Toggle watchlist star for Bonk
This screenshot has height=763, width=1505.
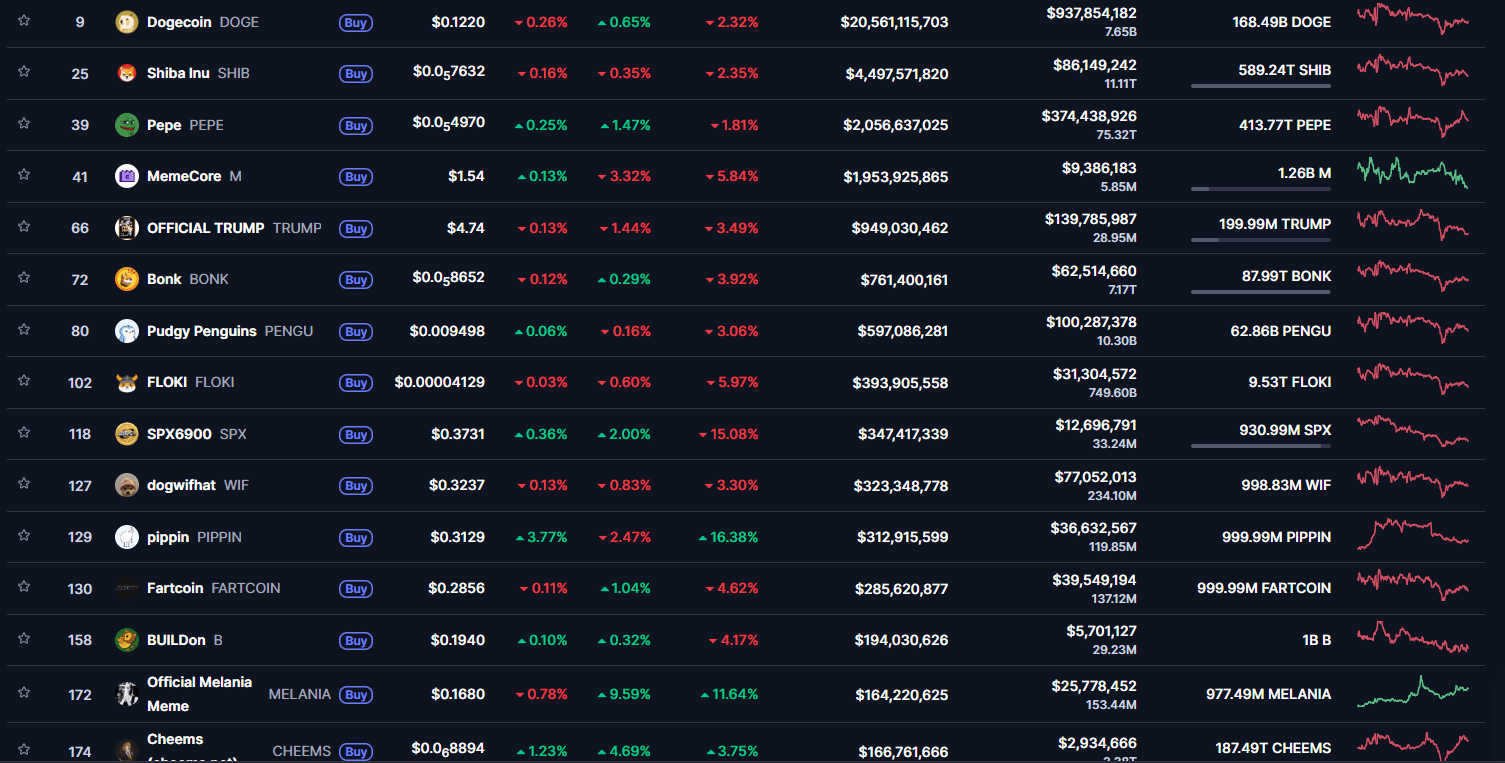click(24, 278)
